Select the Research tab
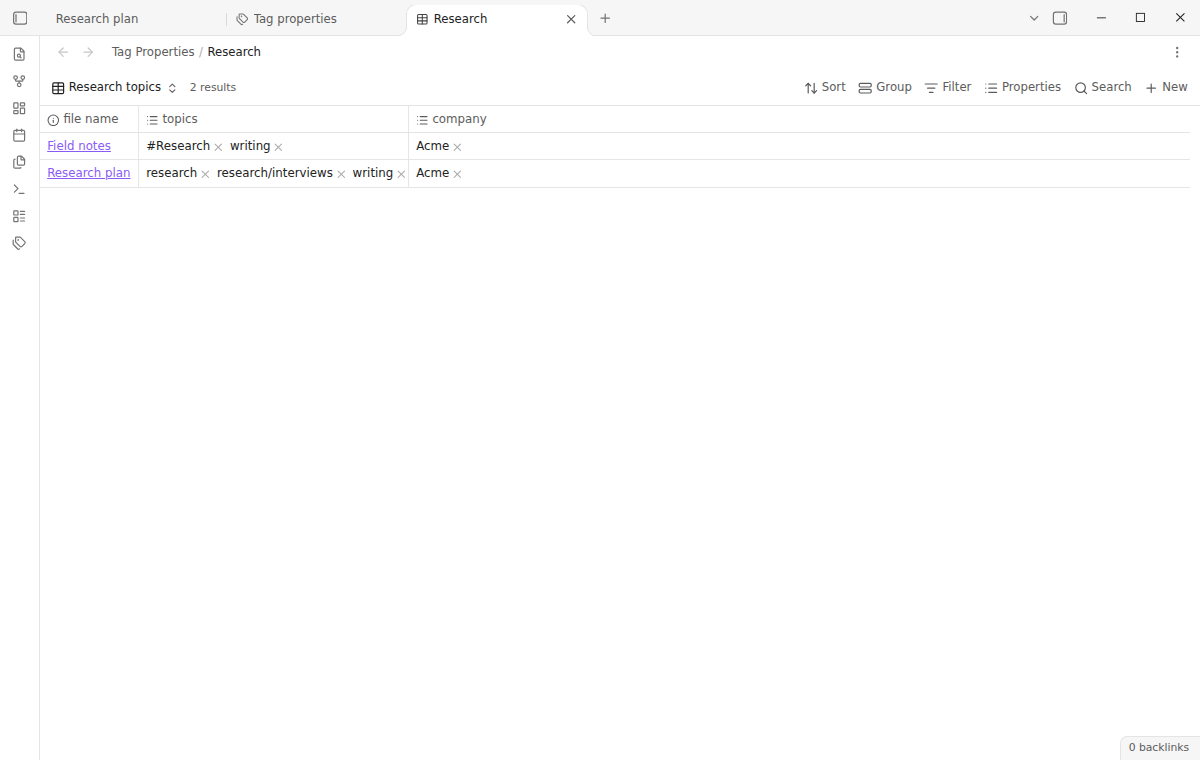1200x760 pixels. (x=495, y=19)
